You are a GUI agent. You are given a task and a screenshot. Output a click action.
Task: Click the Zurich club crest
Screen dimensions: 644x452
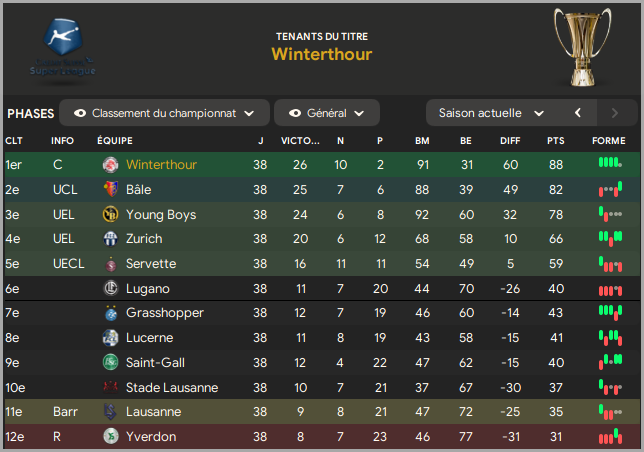tap(110, 239)
